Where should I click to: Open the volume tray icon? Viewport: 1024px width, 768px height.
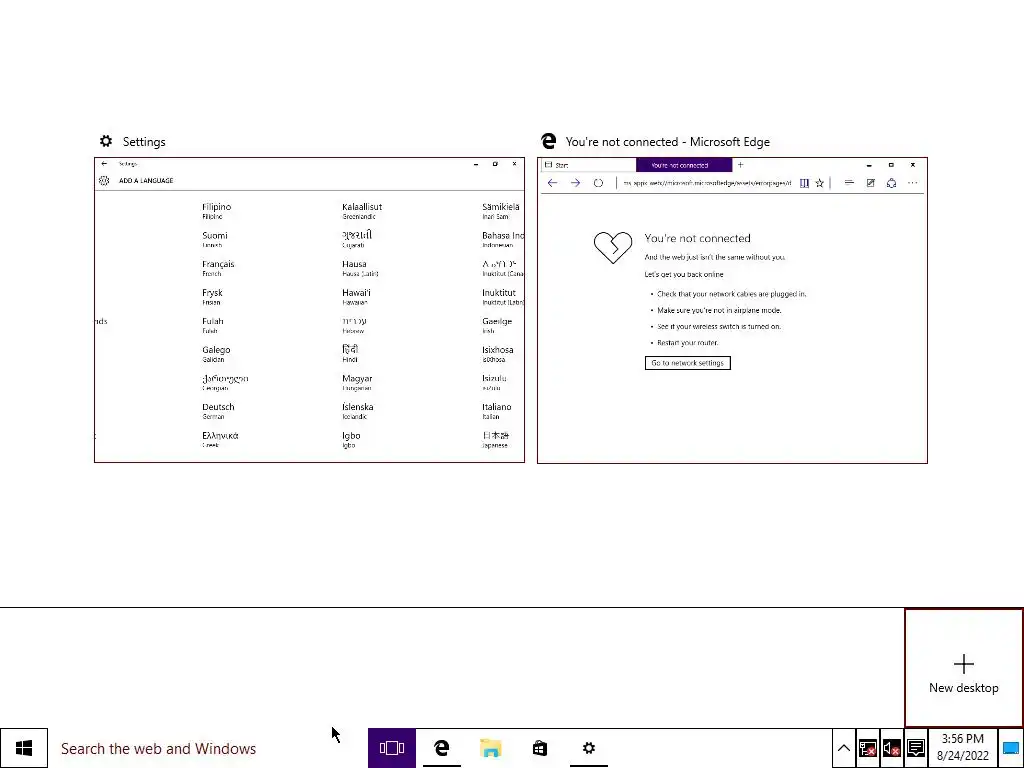click(x=891, y=748)
